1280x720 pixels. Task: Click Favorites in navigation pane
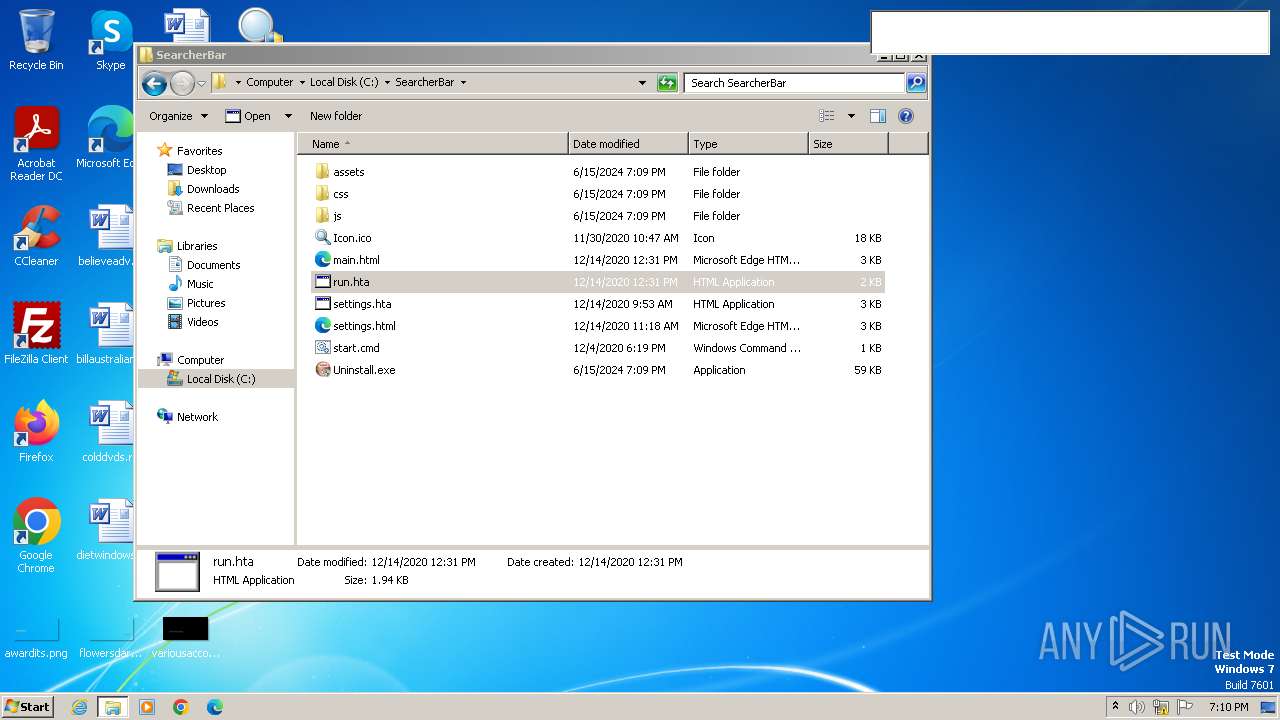point(199,151)
